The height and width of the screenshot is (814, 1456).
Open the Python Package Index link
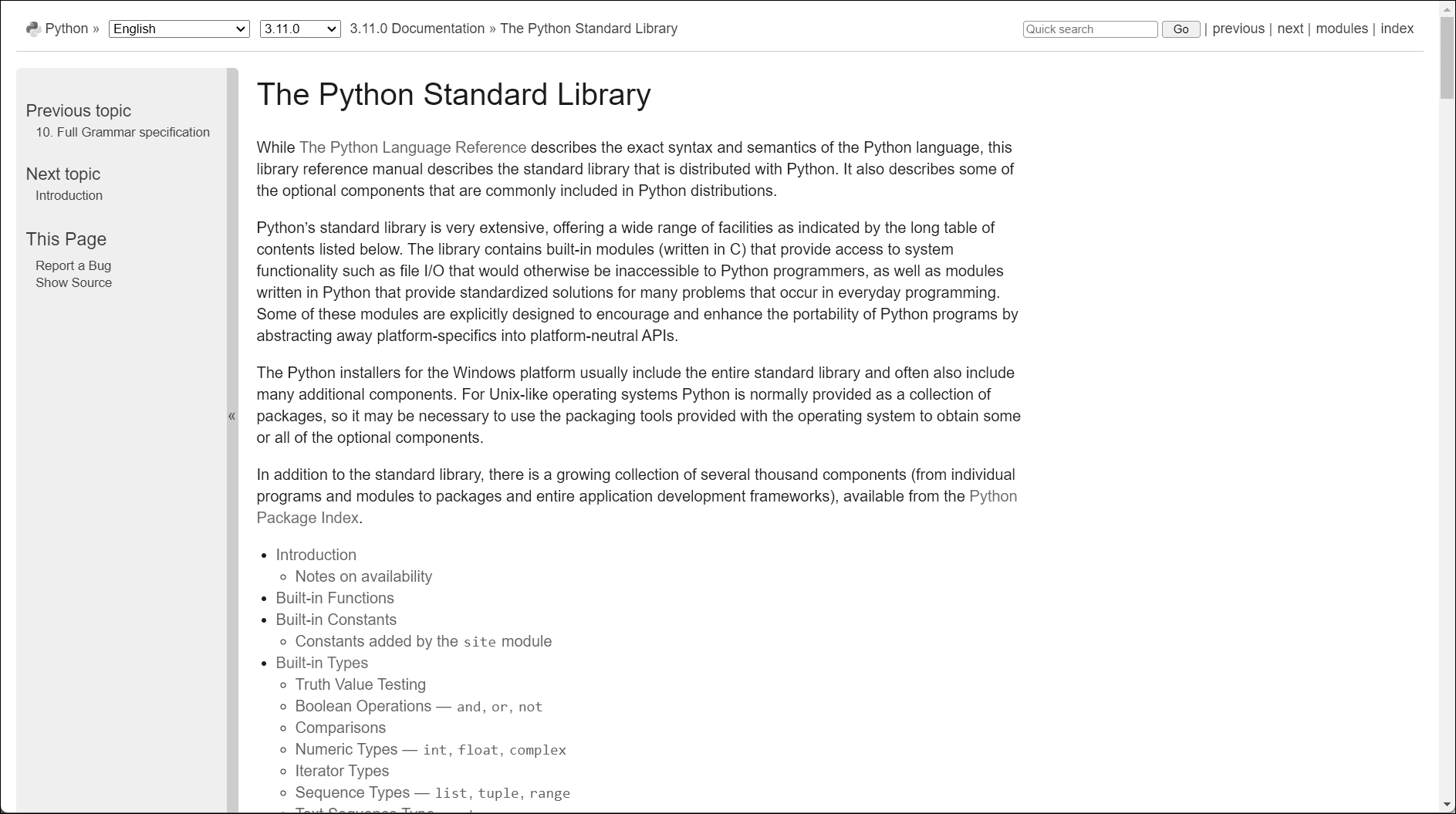(993, 496)
